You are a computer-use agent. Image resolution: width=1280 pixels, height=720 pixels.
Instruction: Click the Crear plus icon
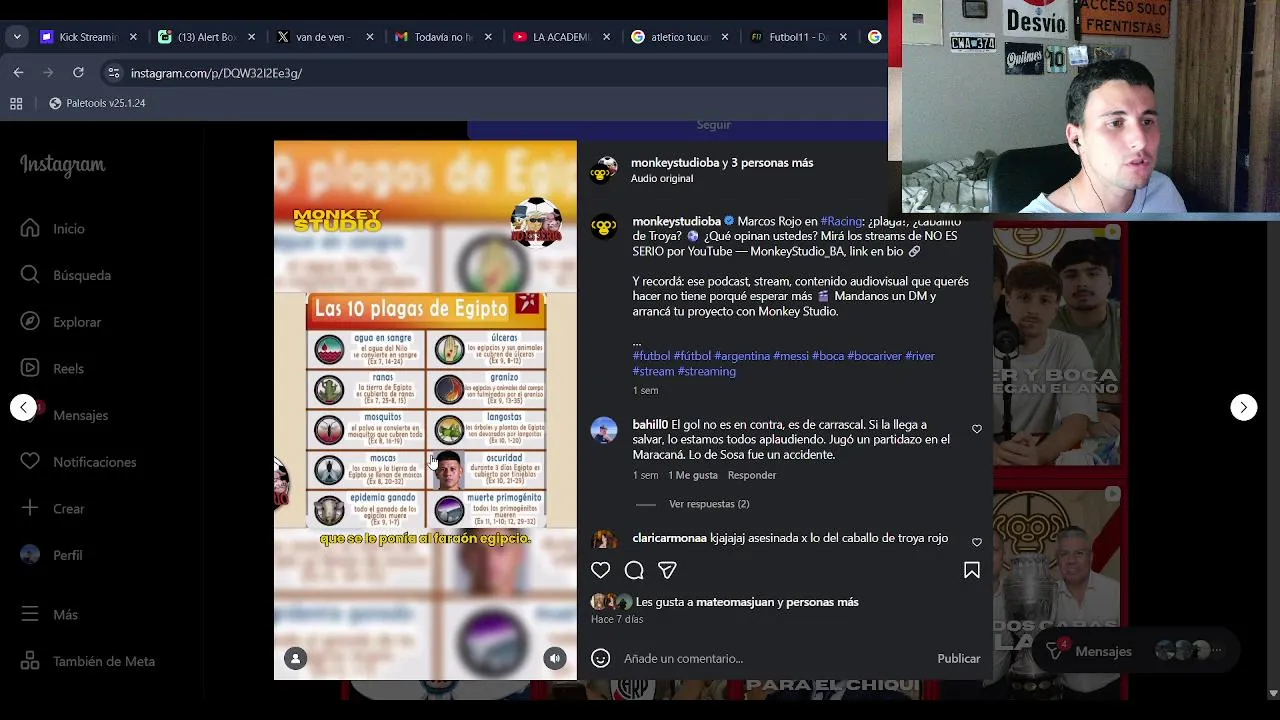[x=30, y=508]
